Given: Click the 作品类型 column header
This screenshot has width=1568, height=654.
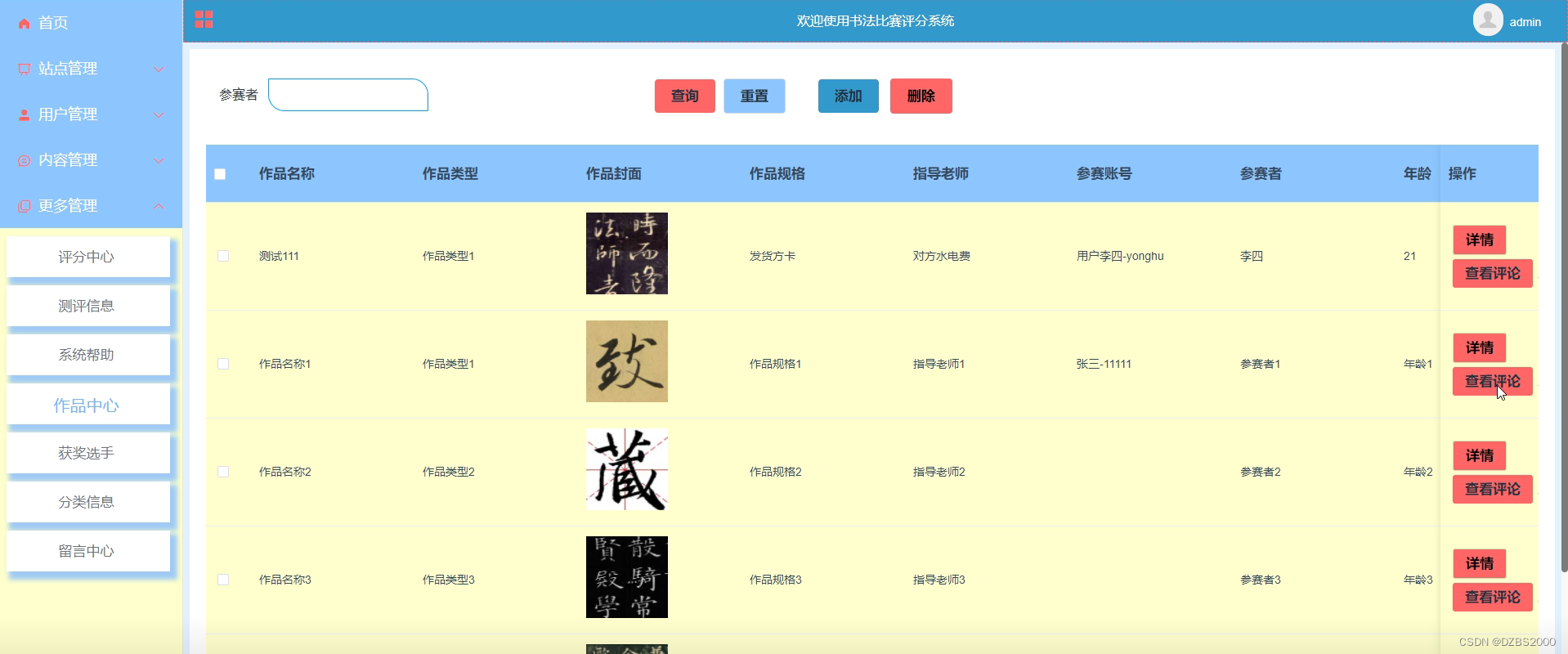Looking at the screenshot, I should [450, 173].
